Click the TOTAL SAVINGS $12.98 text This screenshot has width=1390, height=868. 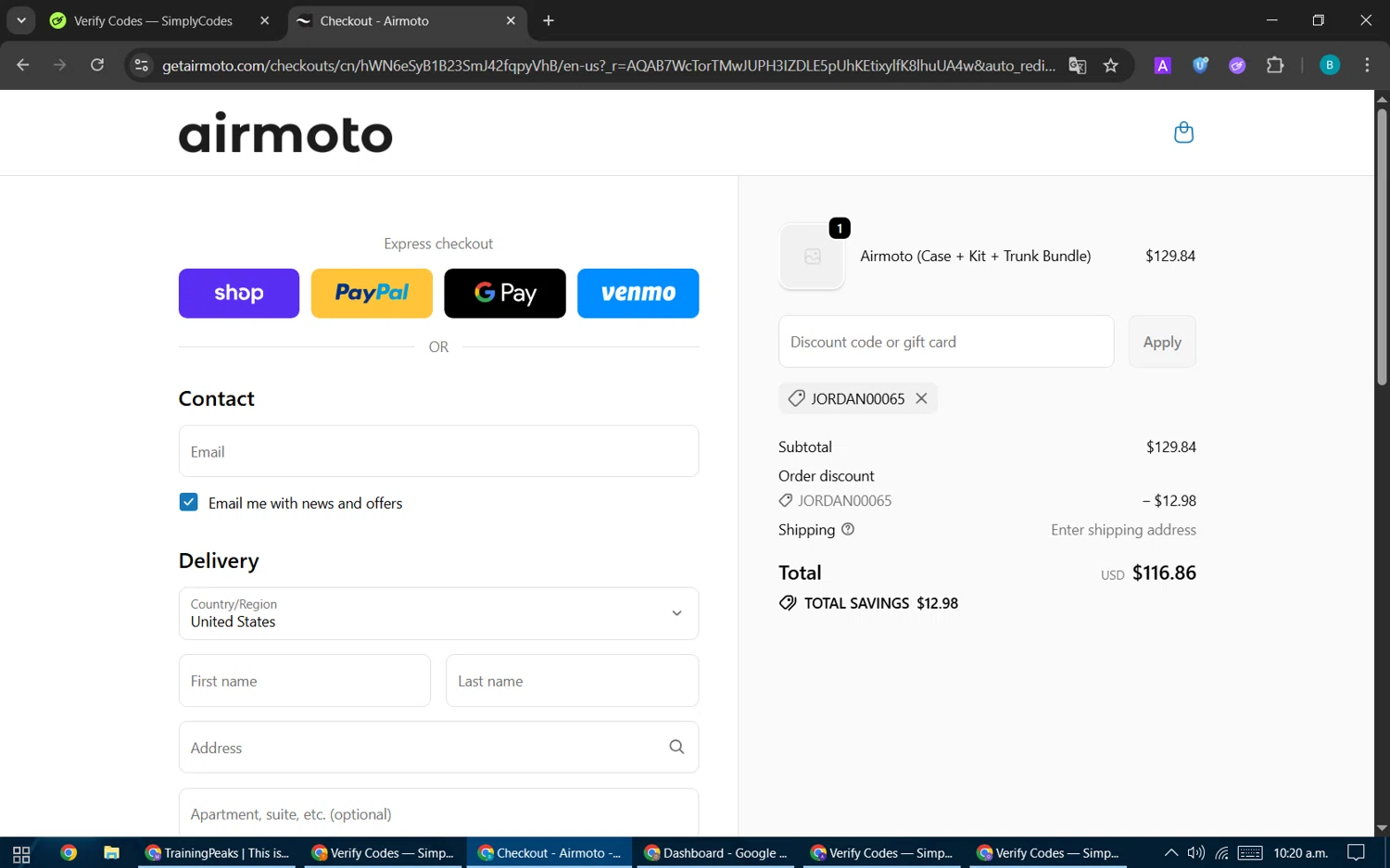click(x=881, y=603)
